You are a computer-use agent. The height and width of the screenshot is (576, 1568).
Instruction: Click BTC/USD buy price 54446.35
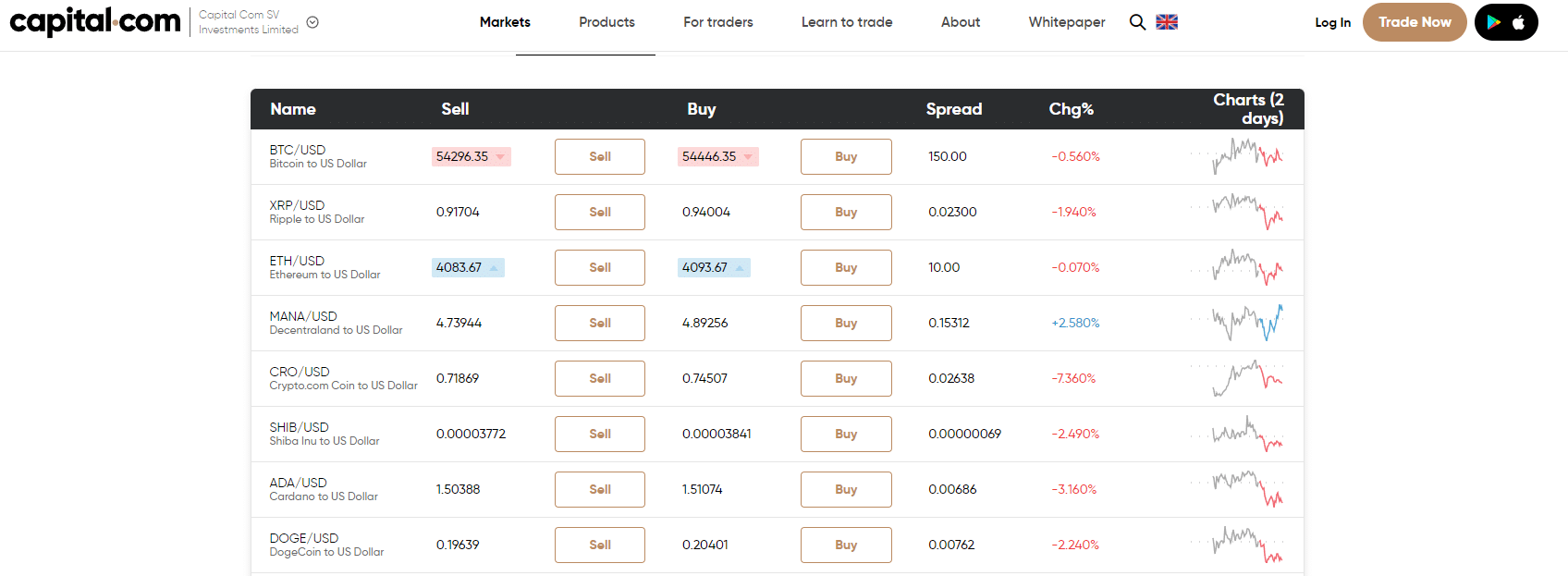(717, 156)
